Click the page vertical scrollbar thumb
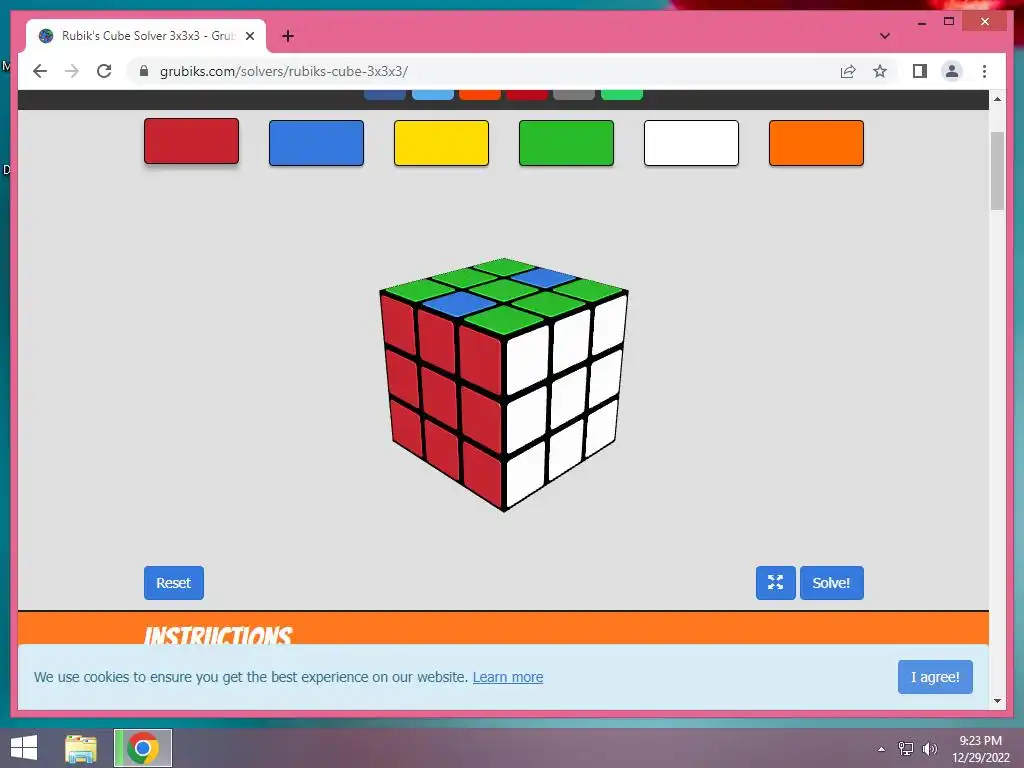The image size is (1024, 768). tap(997, 171)
